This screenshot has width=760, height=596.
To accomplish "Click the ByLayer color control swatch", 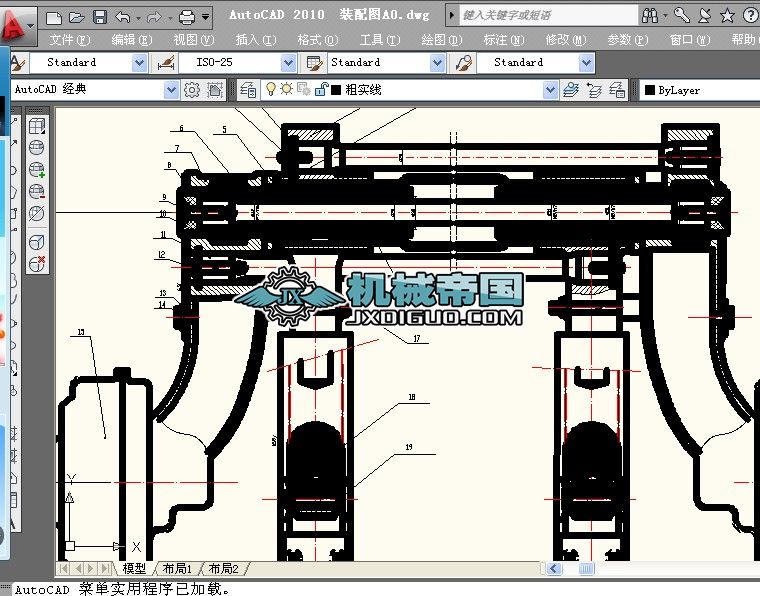I will pyautogui.click(x=650, y=90).
